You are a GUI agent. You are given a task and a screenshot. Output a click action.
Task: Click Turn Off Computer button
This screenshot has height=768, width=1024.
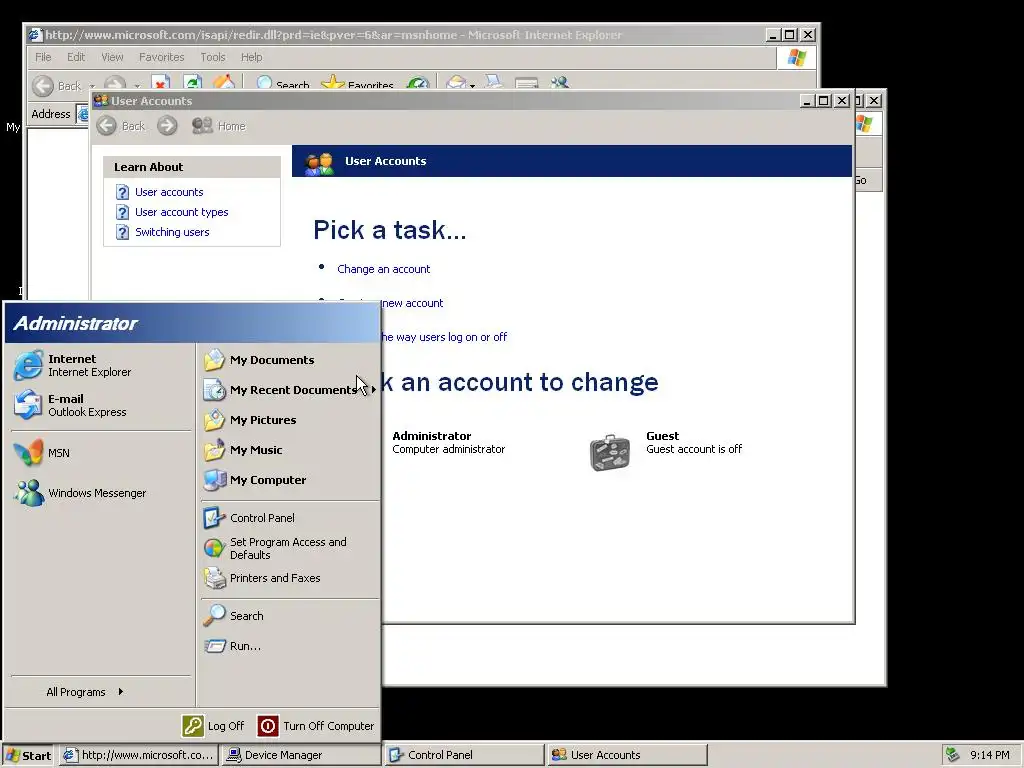point(316,726)
